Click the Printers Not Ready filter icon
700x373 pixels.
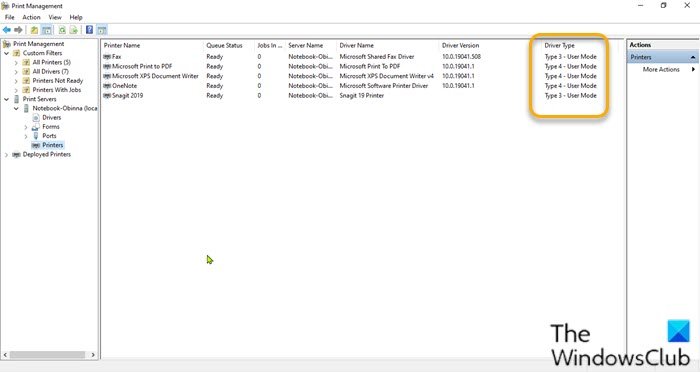(26, 81)
